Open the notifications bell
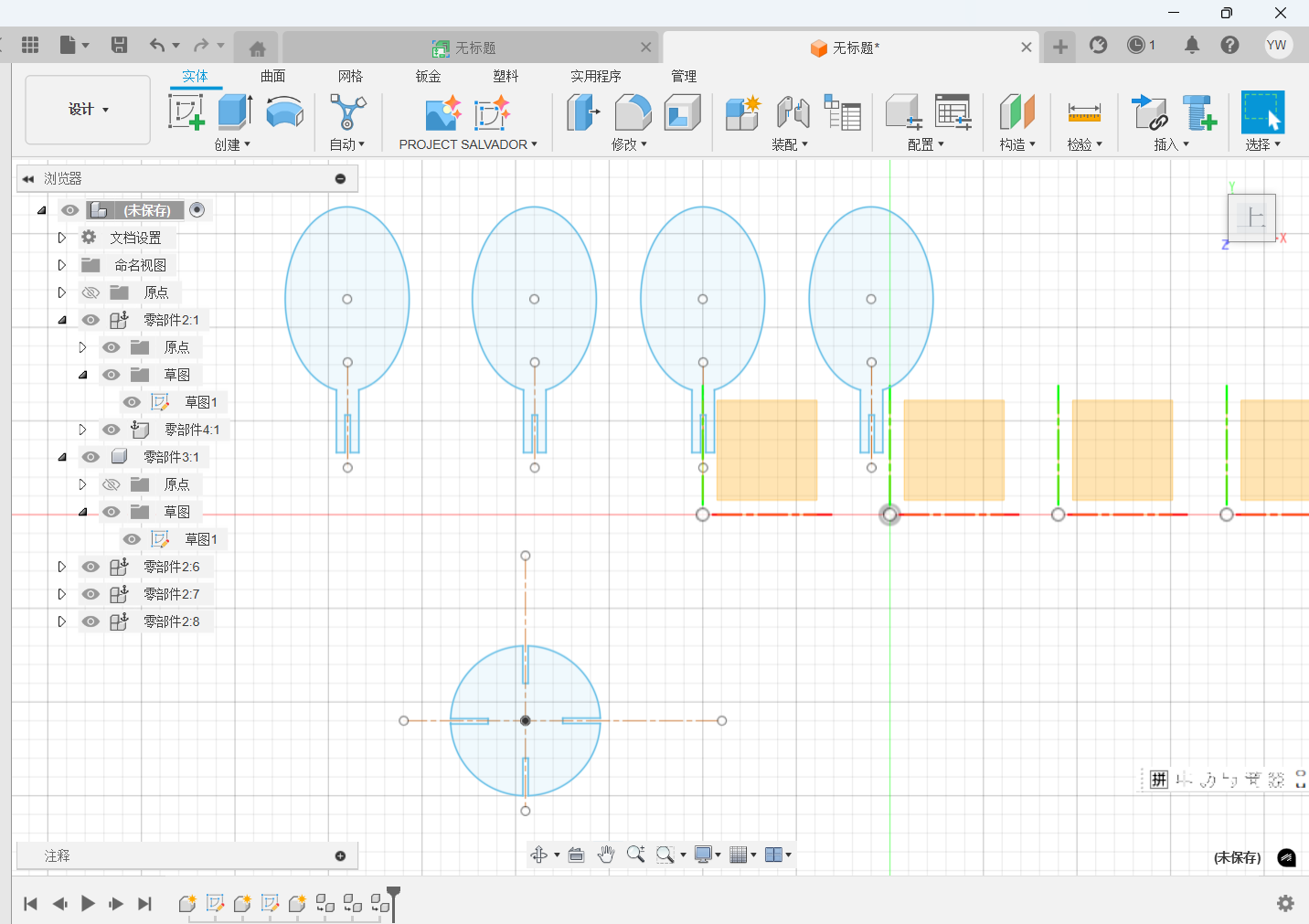 coord(1192,45)
